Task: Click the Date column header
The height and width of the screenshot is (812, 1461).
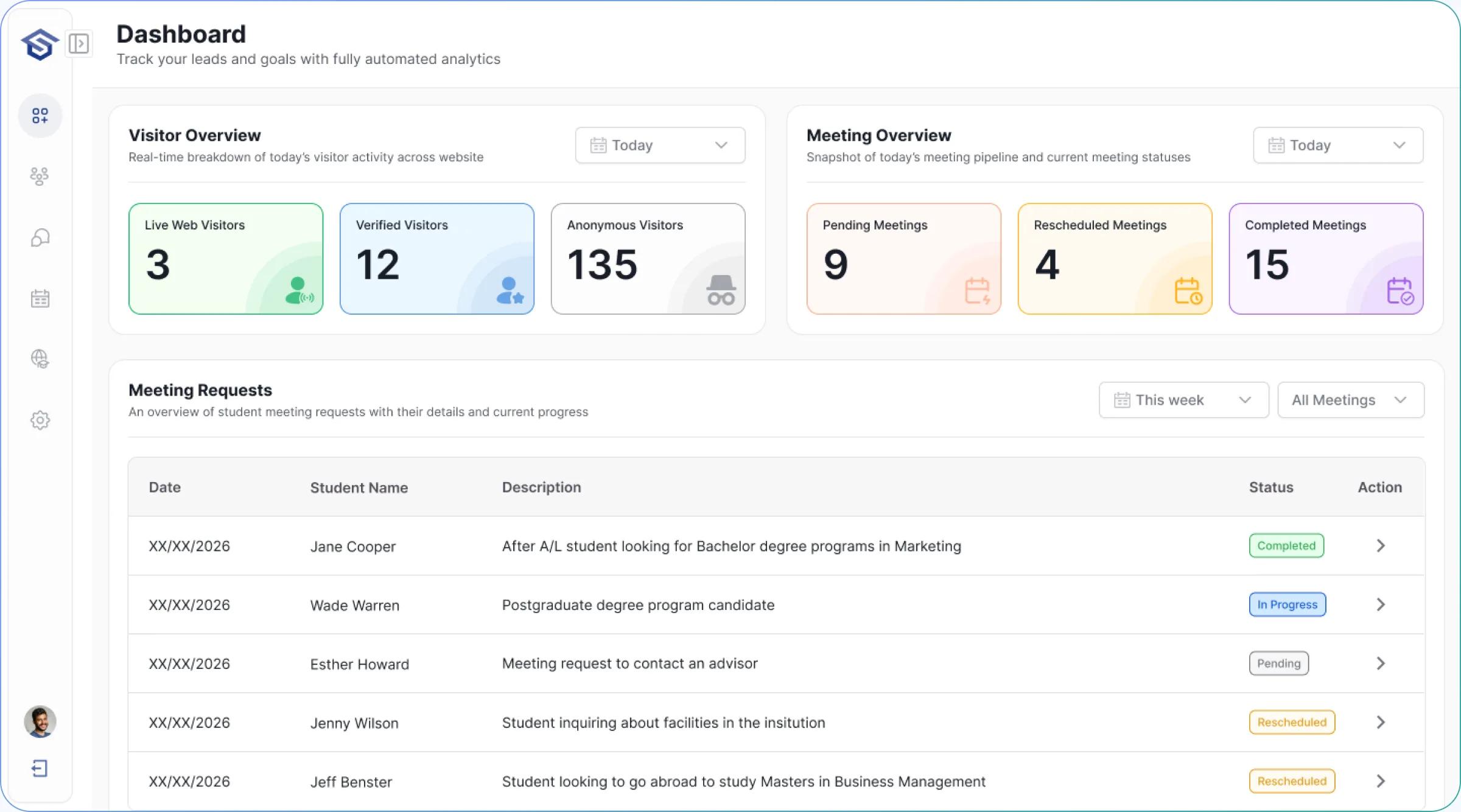Action: tap(165, 488)
